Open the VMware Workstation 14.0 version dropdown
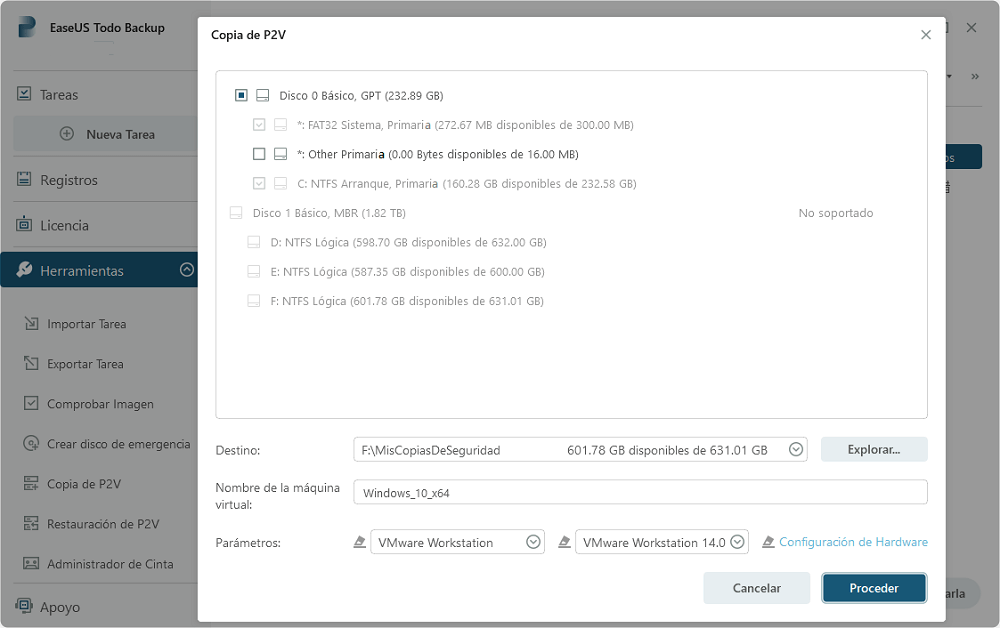Viewport: 1000px width, 628px height. coord(738,542)
